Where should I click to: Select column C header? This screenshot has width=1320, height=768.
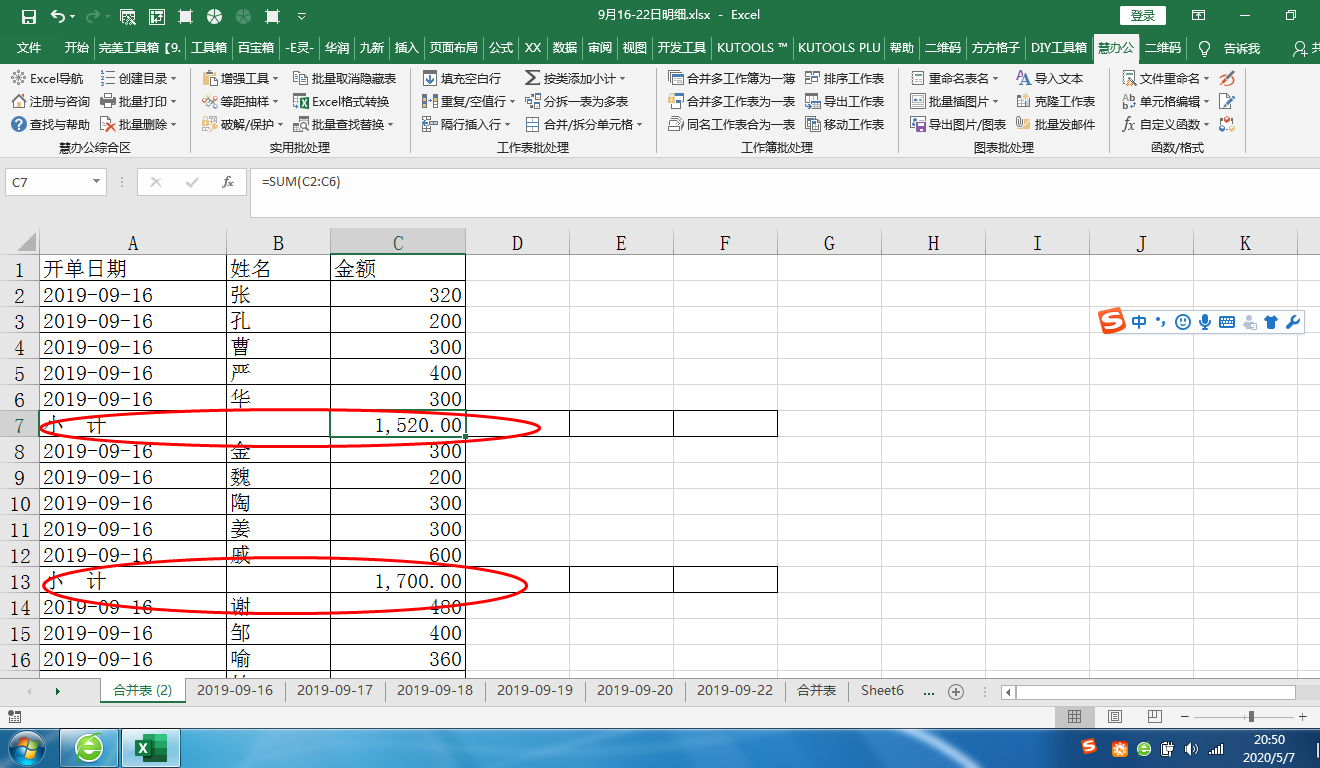click(x=398, y=242)
